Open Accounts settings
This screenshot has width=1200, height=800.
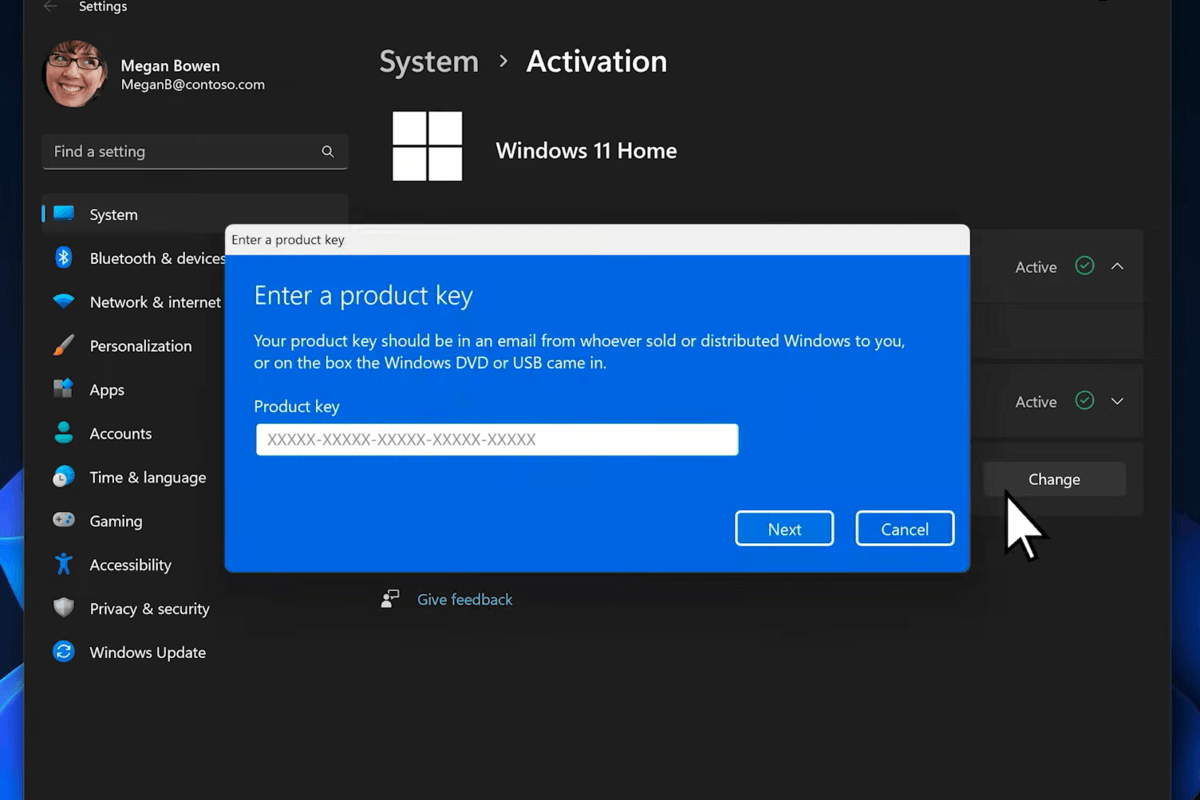62,433
